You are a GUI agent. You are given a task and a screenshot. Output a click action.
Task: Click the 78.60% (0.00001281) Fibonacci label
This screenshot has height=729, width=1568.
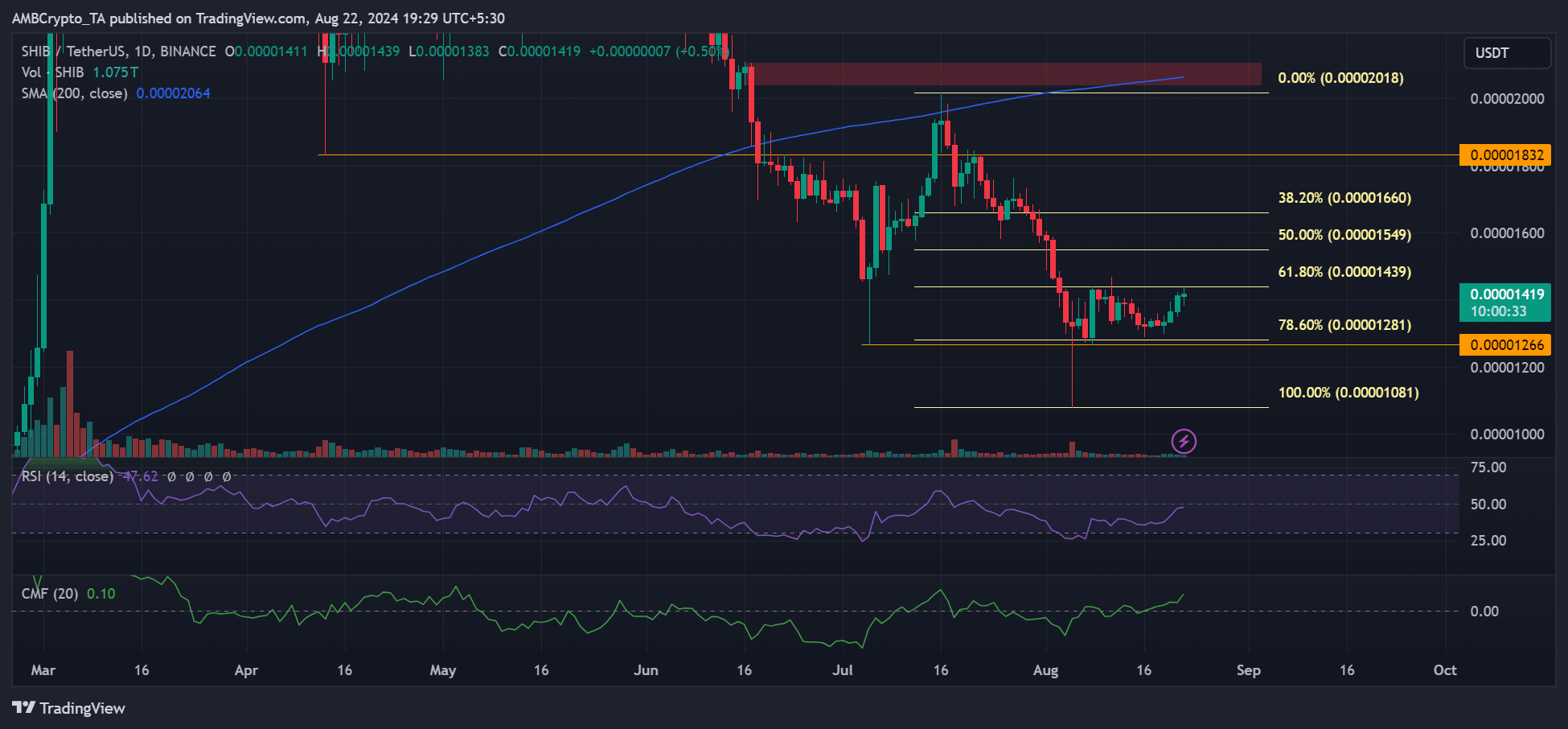[x=1344, y=325]
